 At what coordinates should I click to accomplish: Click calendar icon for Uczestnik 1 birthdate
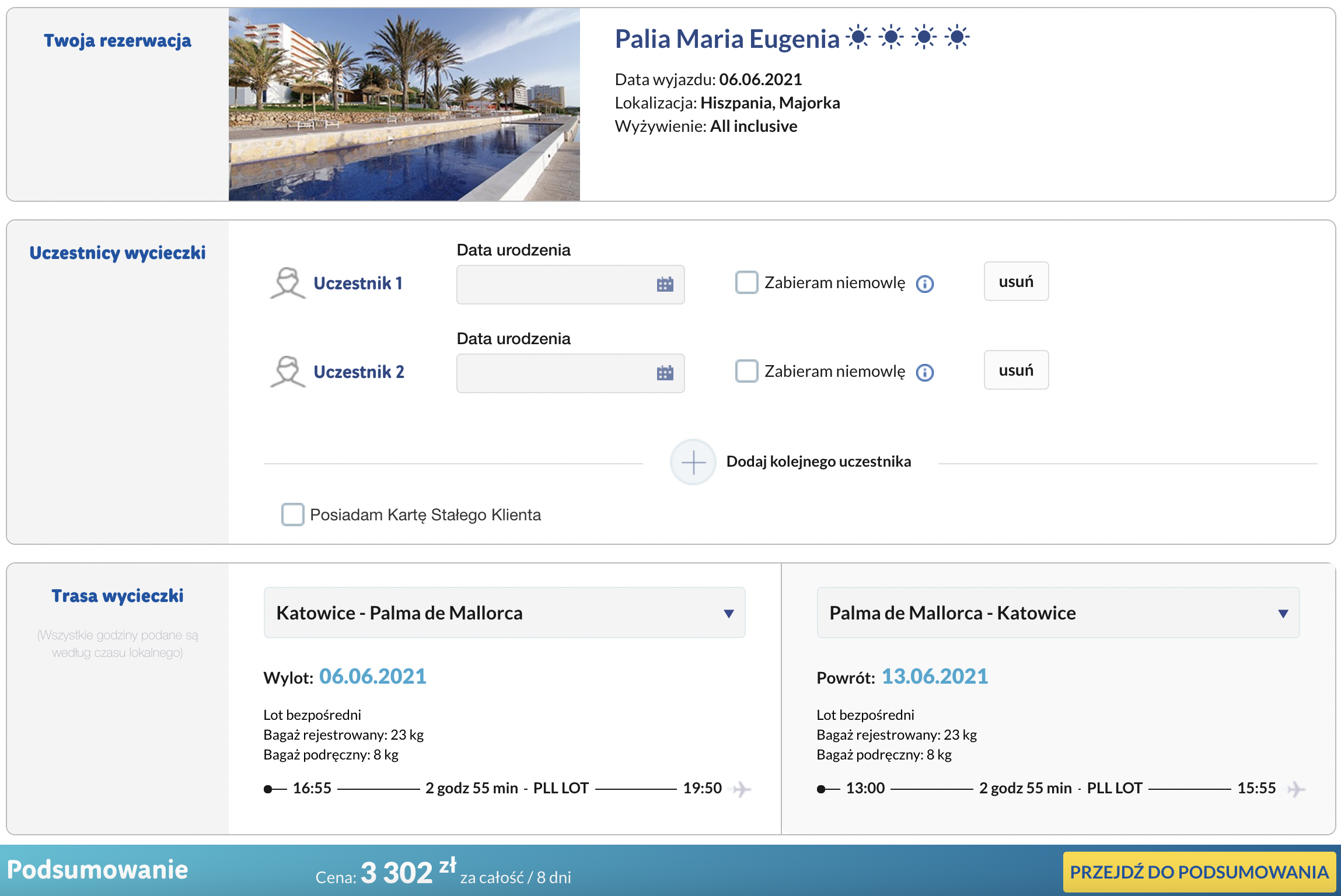[x=665, y=285]
